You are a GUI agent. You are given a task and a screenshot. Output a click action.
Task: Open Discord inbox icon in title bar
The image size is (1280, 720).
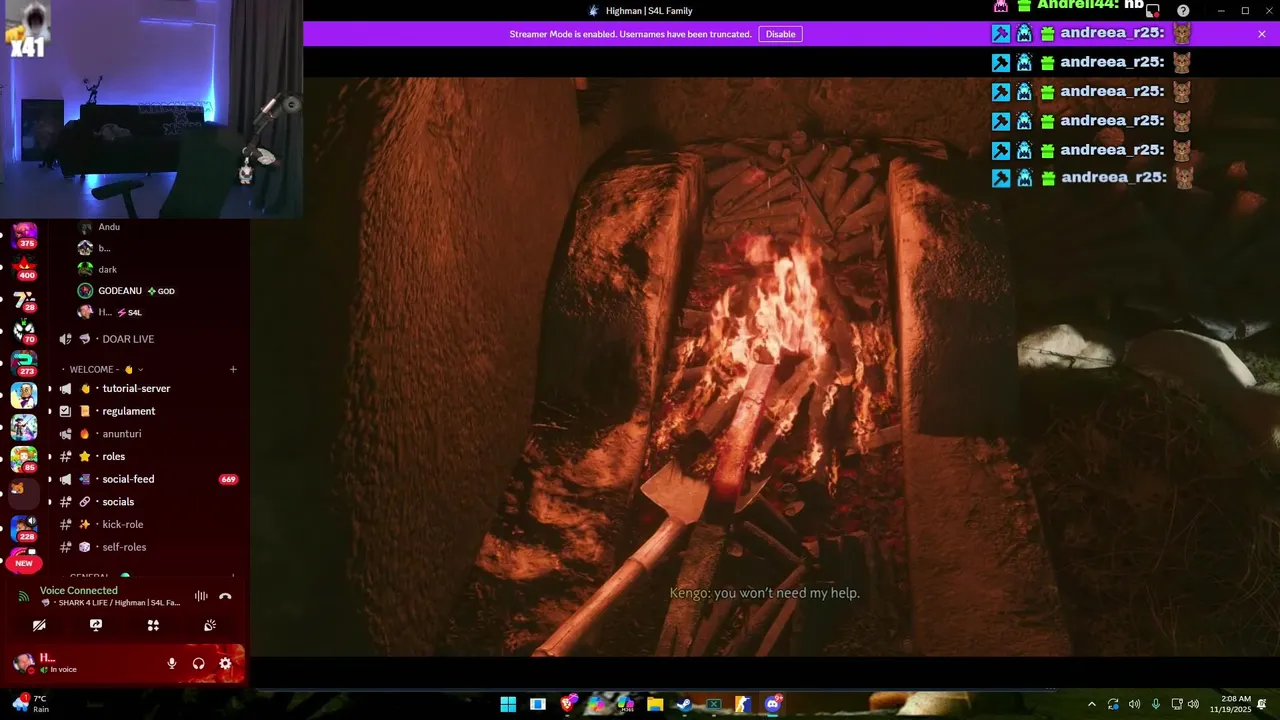1153,11
